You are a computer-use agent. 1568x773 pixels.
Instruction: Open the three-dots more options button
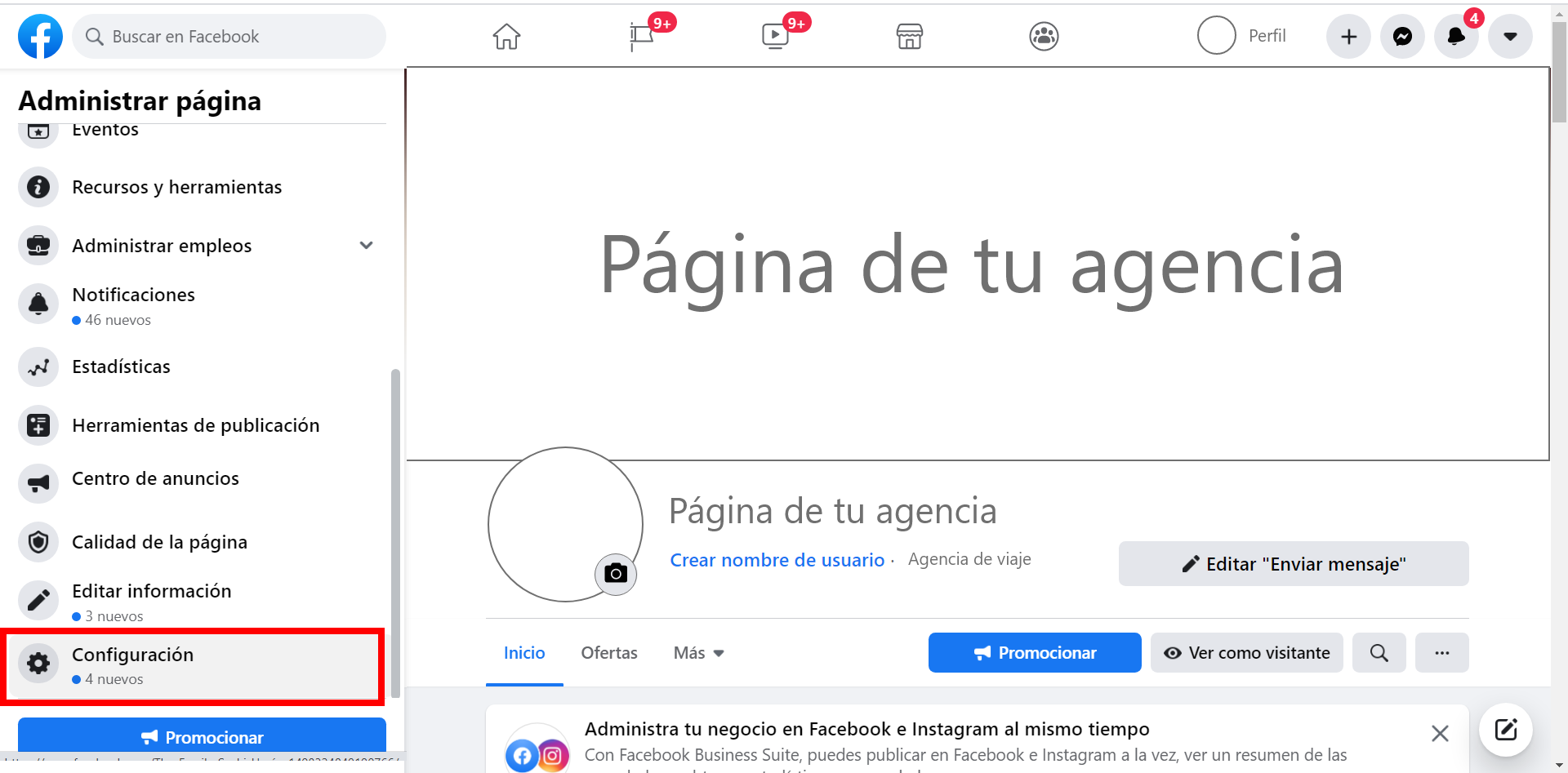[x=1441, y=652]
